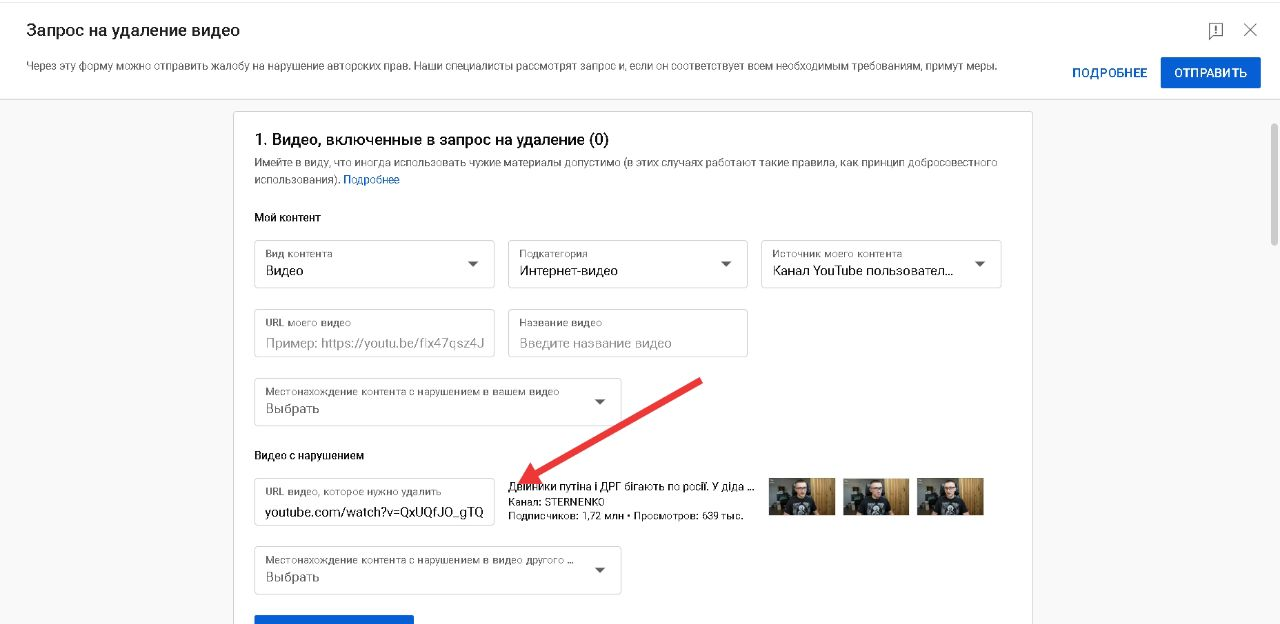Click the Название видео input field
This screenshot has height=624, width=1280.
(x=627, y=333)
